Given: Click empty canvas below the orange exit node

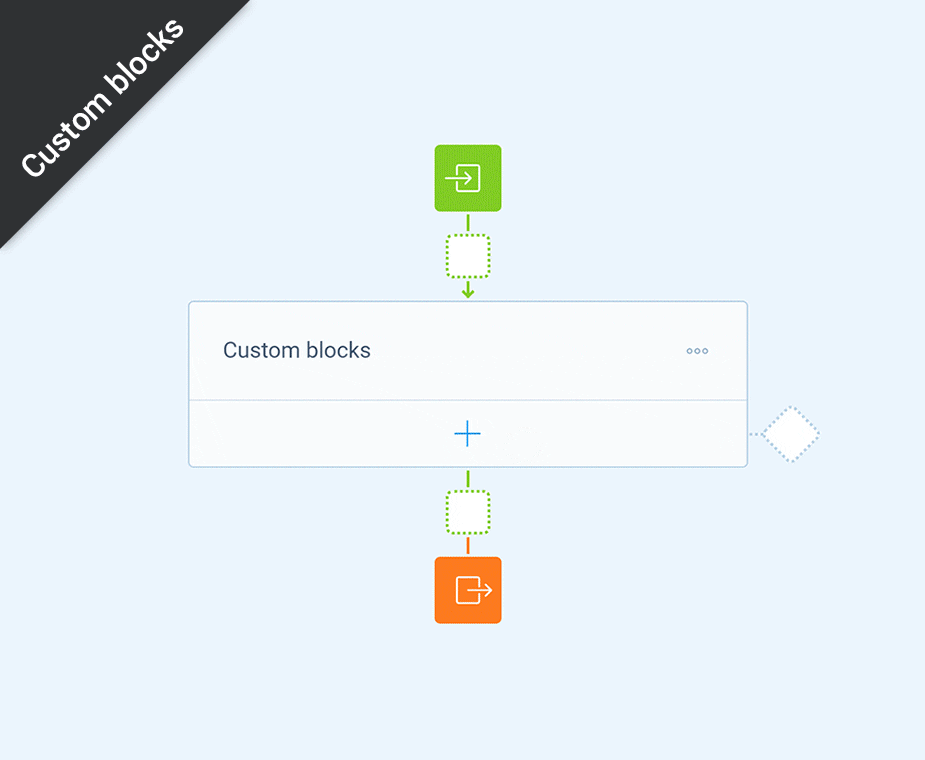Looking at the screenshot, I should tap(468, 690).
